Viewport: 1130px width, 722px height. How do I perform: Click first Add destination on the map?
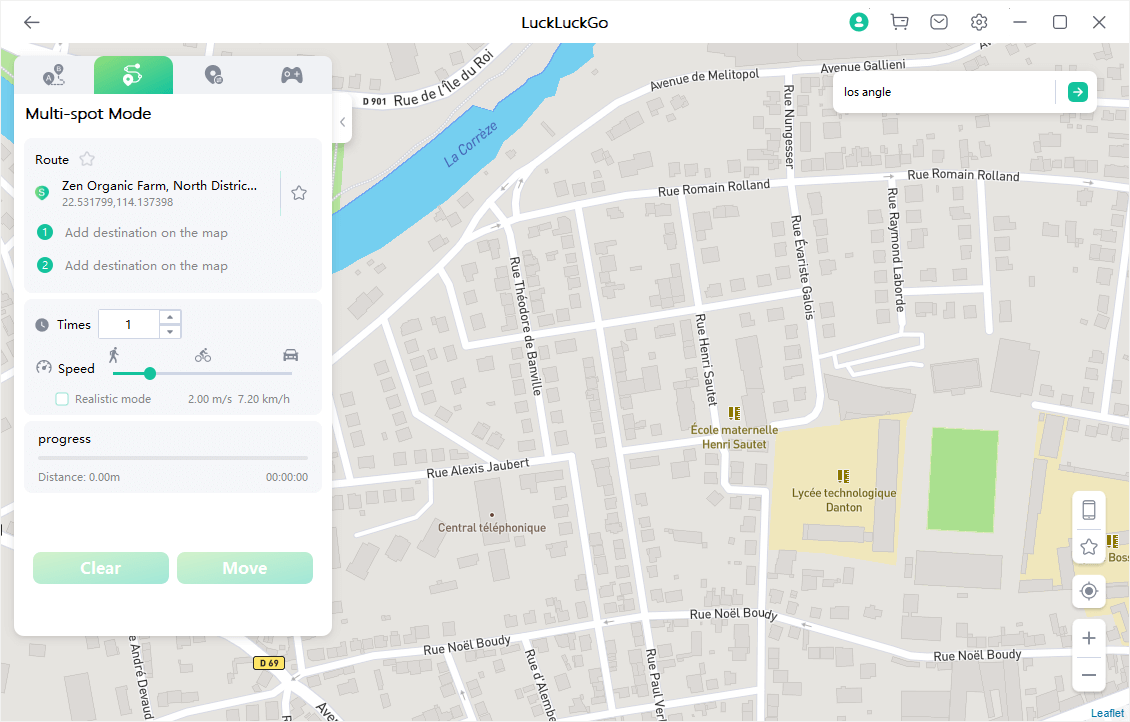tap(146, 233)
